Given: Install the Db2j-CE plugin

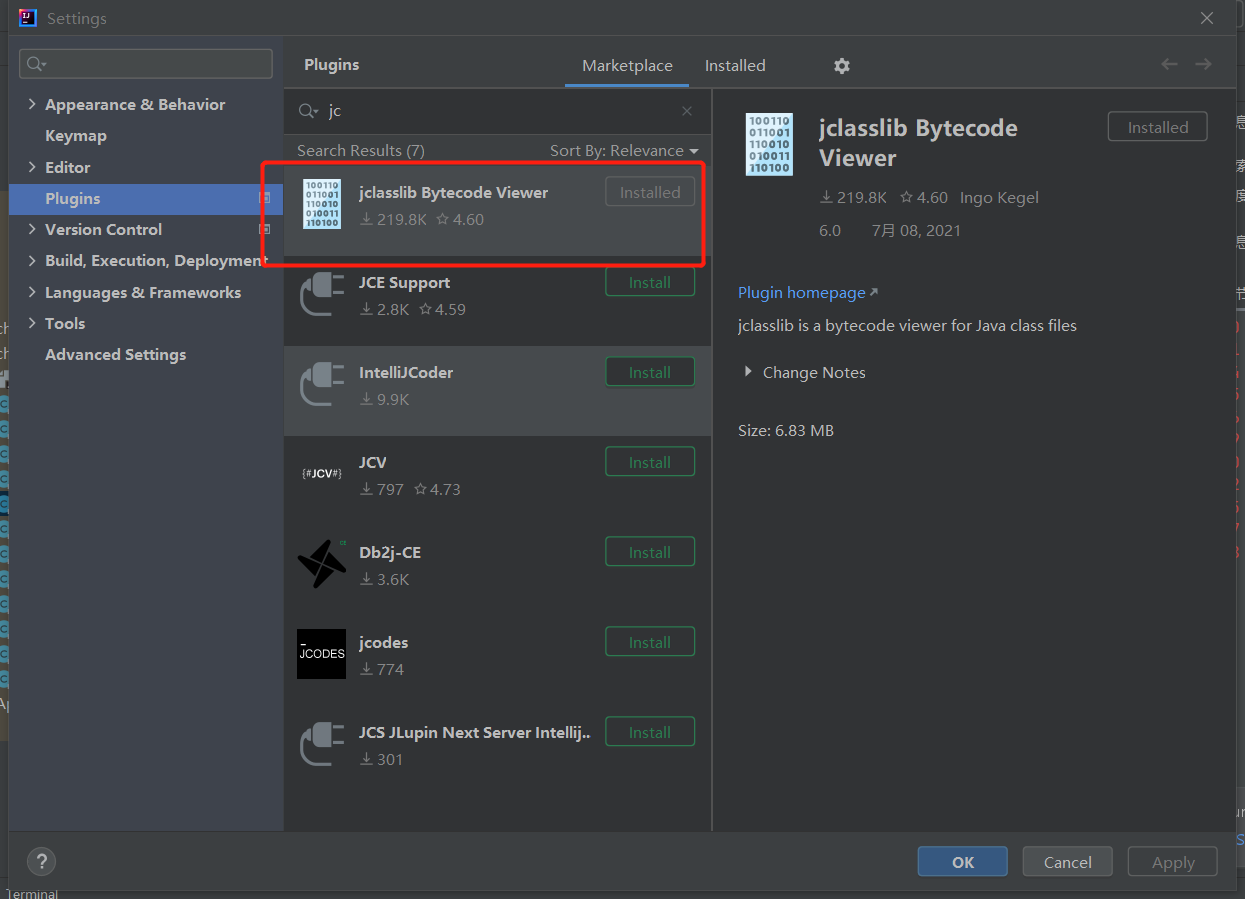Looking at the screenshot, I should [x=650, y=553].
